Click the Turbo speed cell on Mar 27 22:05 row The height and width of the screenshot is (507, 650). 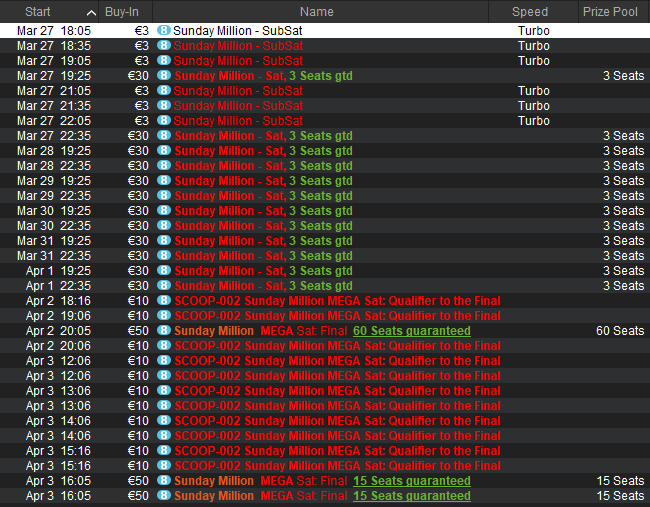coord(534,121)
